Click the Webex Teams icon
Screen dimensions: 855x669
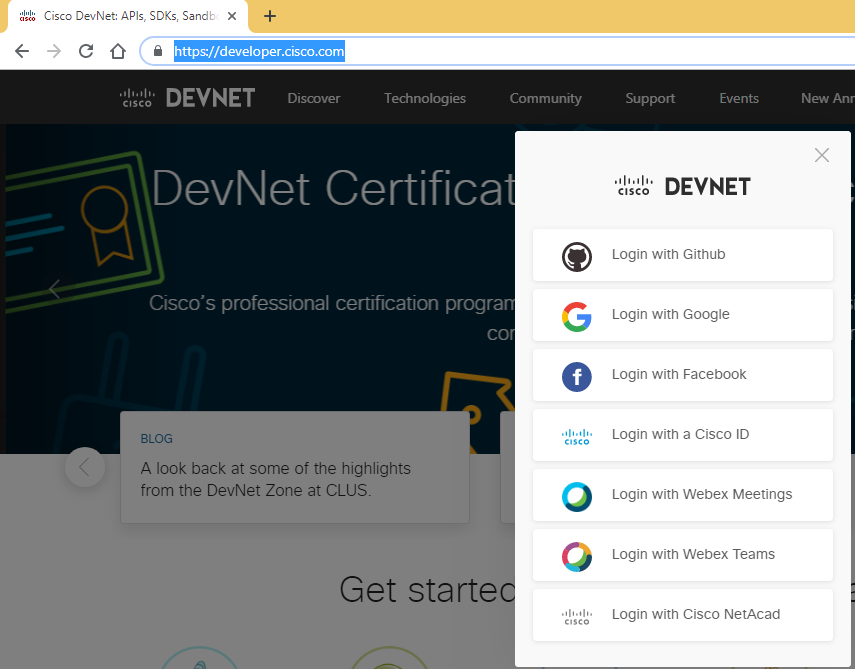click(x=577, y=557)
